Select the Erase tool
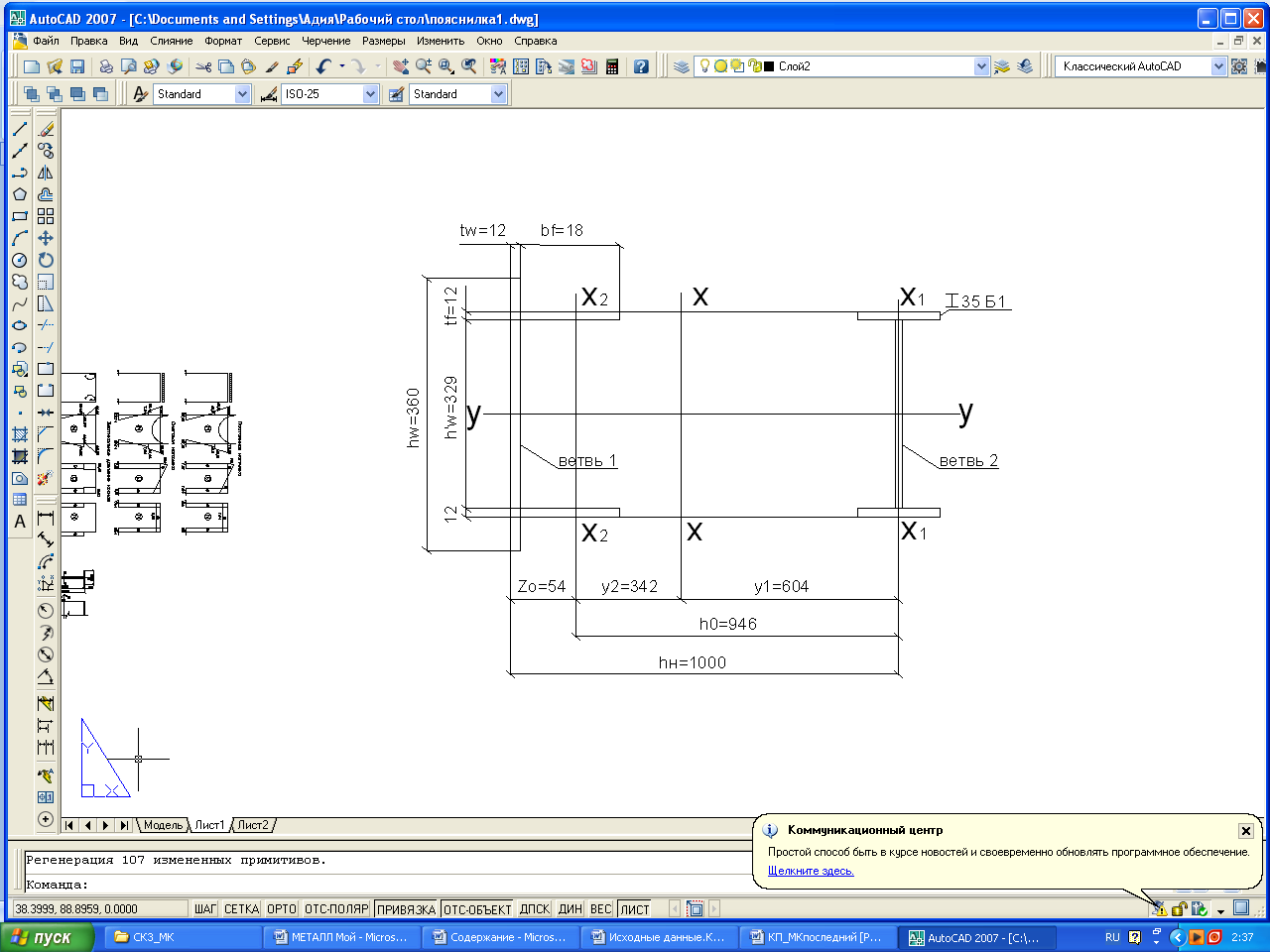The image size is (1270, 952). click(x=46, y=129)
